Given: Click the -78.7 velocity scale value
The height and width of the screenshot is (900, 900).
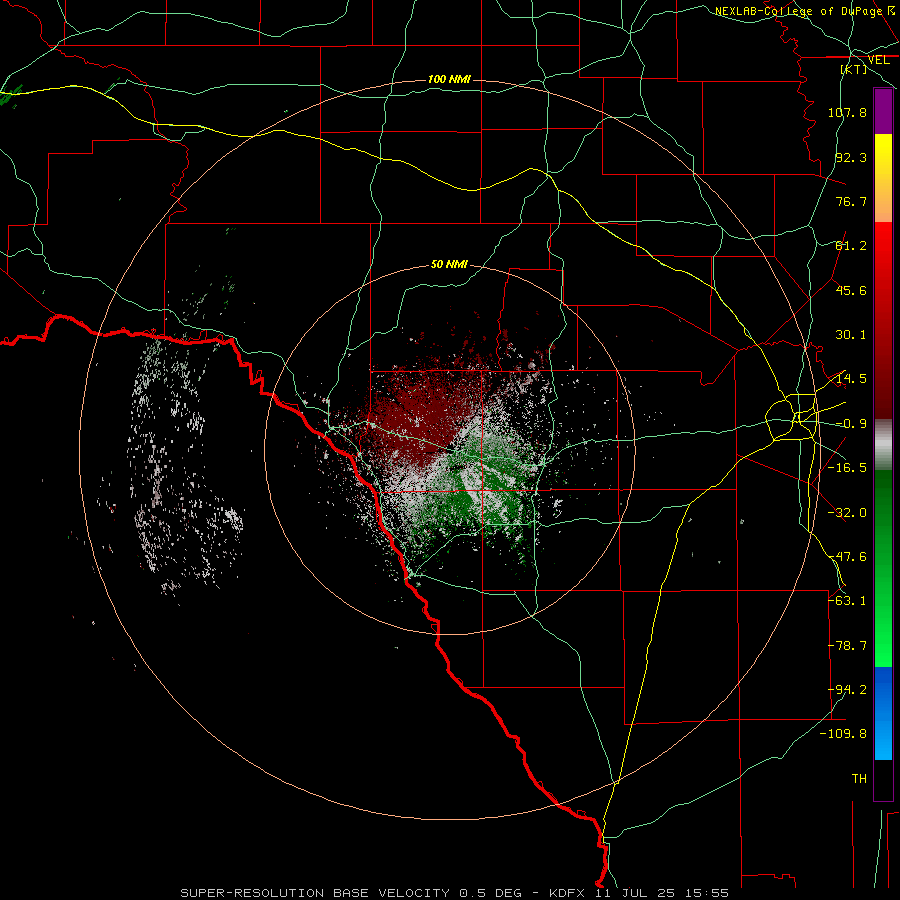Looking at the screenshot, I should pos(847,646).
